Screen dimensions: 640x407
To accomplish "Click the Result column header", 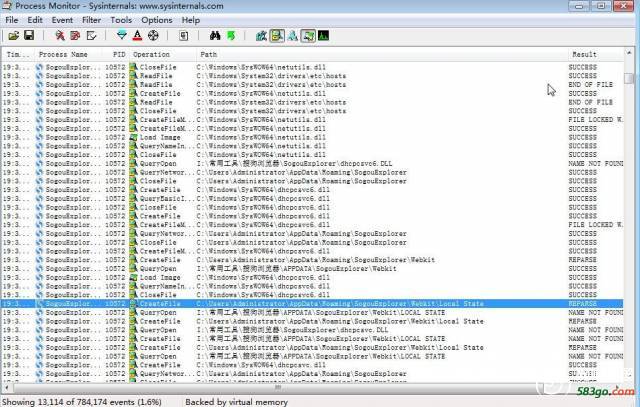I will click(x=596, y=54).
